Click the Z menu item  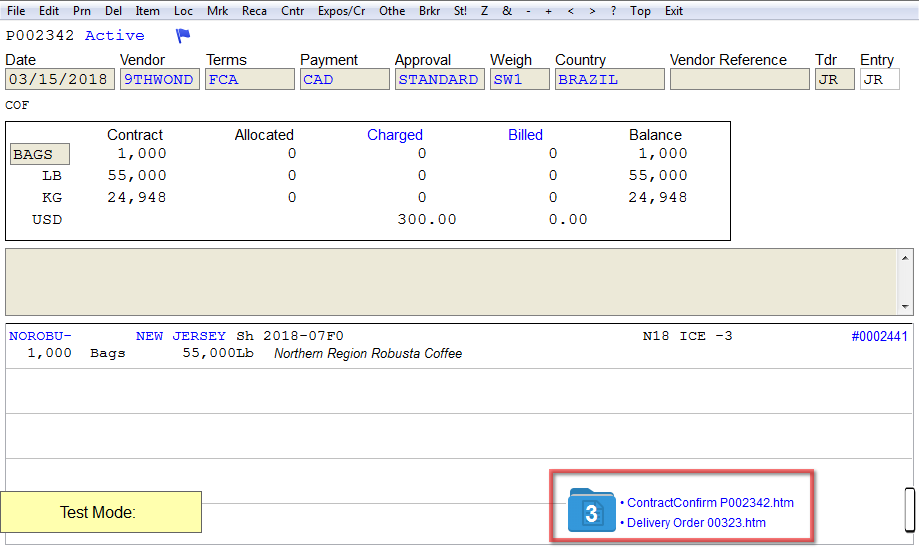(484, 11)
